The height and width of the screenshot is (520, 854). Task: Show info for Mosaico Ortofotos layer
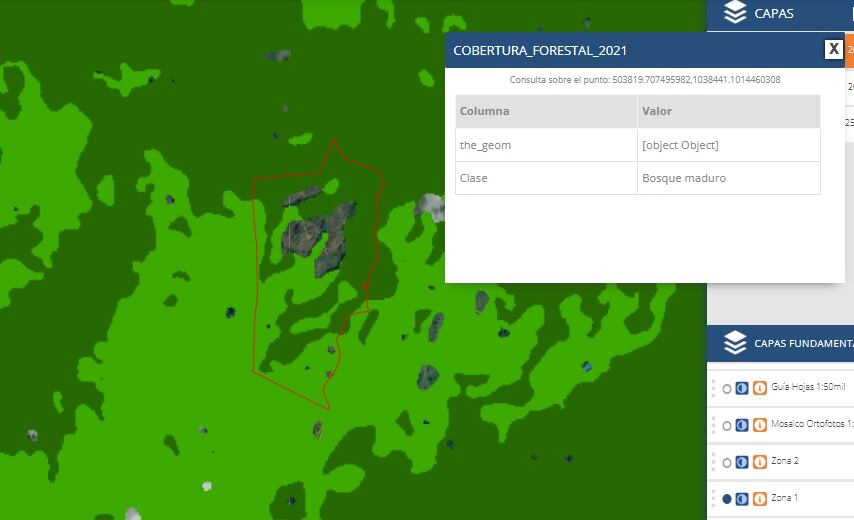click(759, 425)
